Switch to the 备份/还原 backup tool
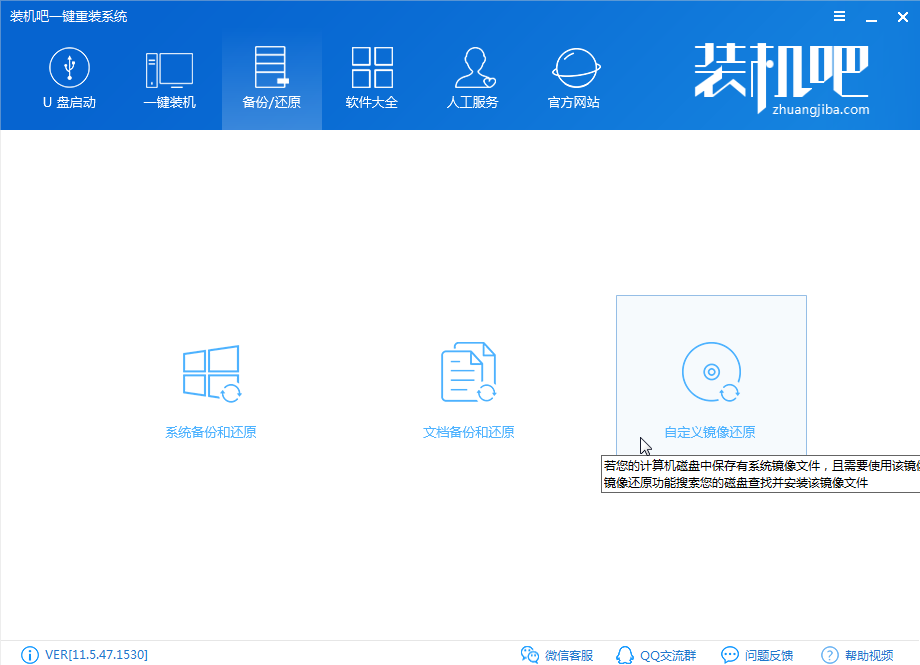 (271, 78)
